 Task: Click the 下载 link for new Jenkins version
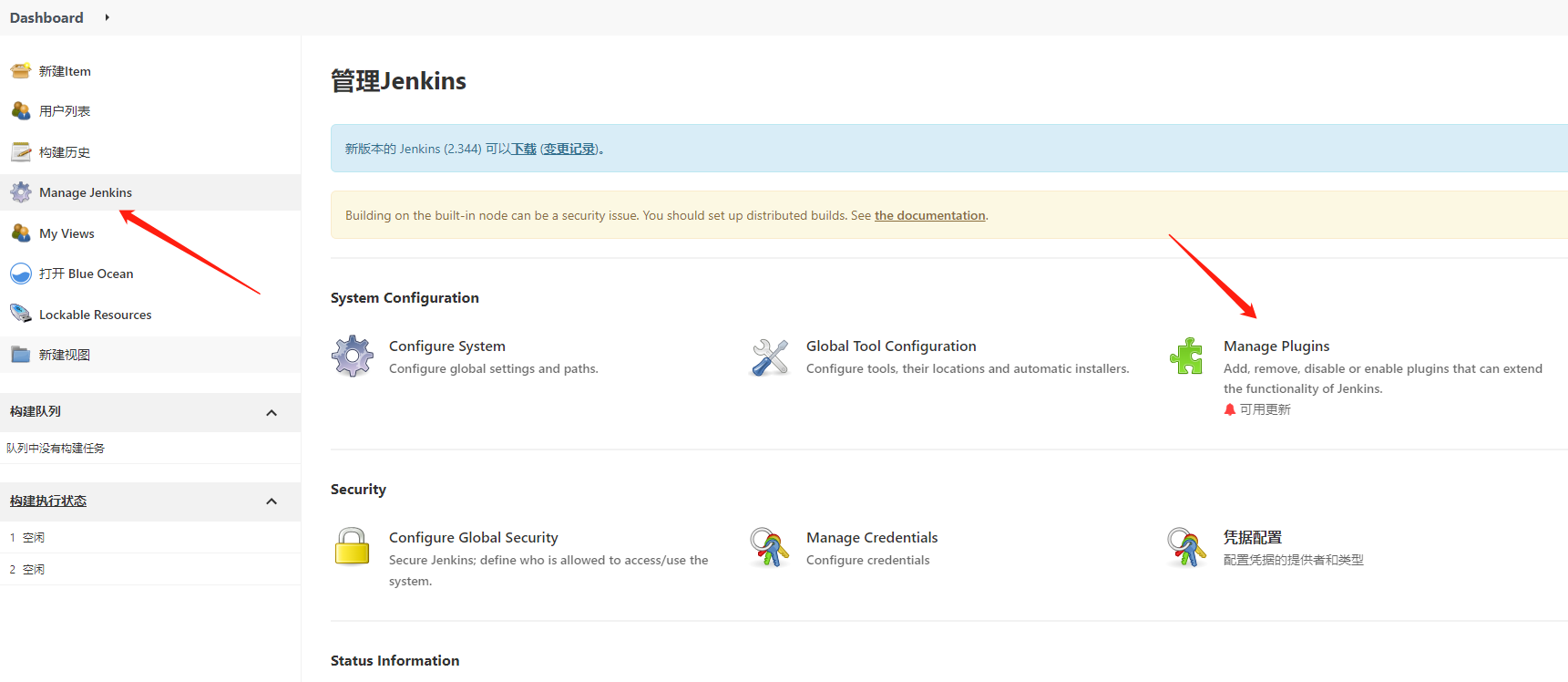coord(524,149)
